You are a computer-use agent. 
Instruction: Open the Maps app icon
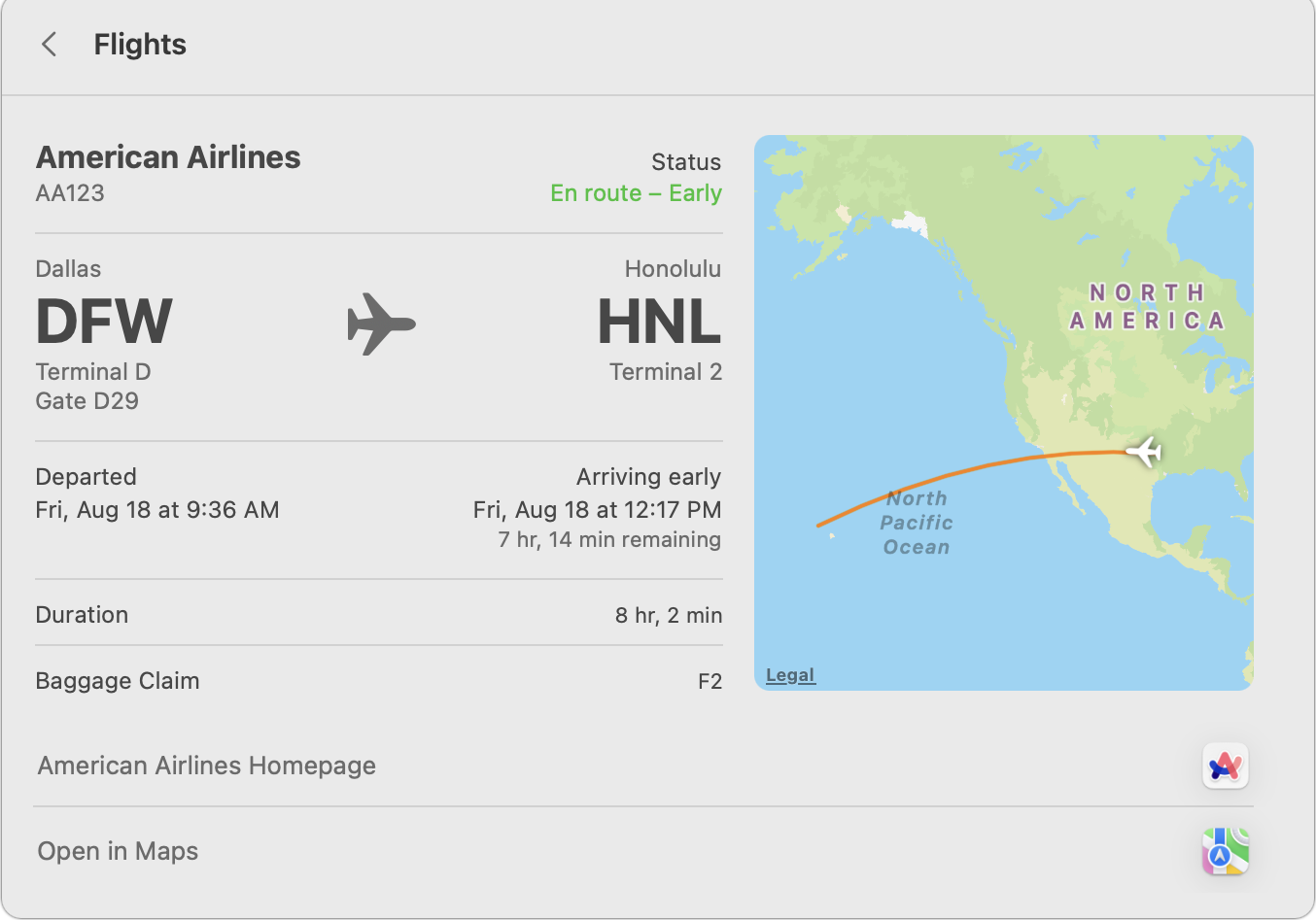click(x=1225, y=852)
